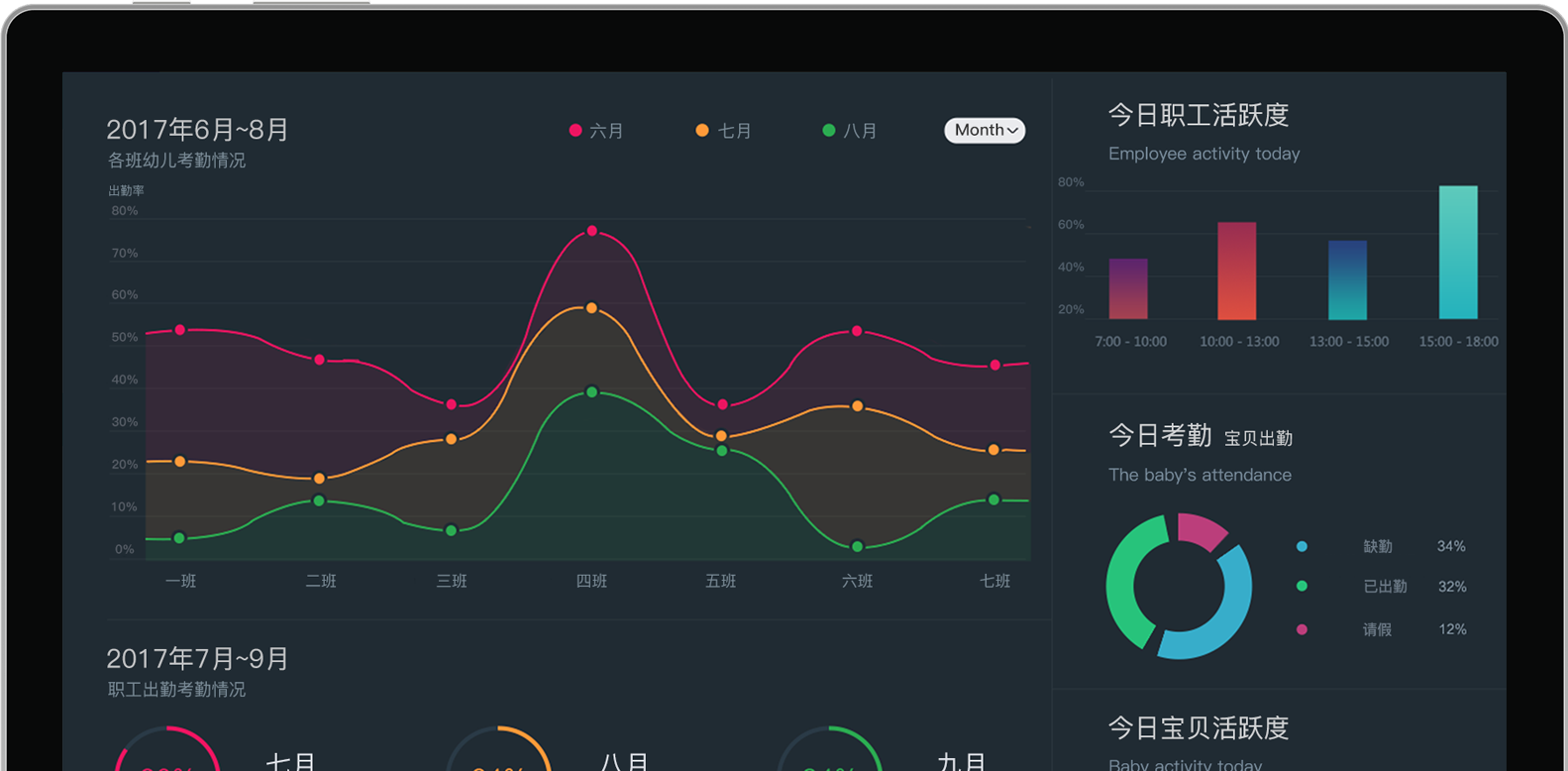Click the 7:00 - 10:00 purple bar
Screen dimensions: 1568x771
pos(1128,288)
